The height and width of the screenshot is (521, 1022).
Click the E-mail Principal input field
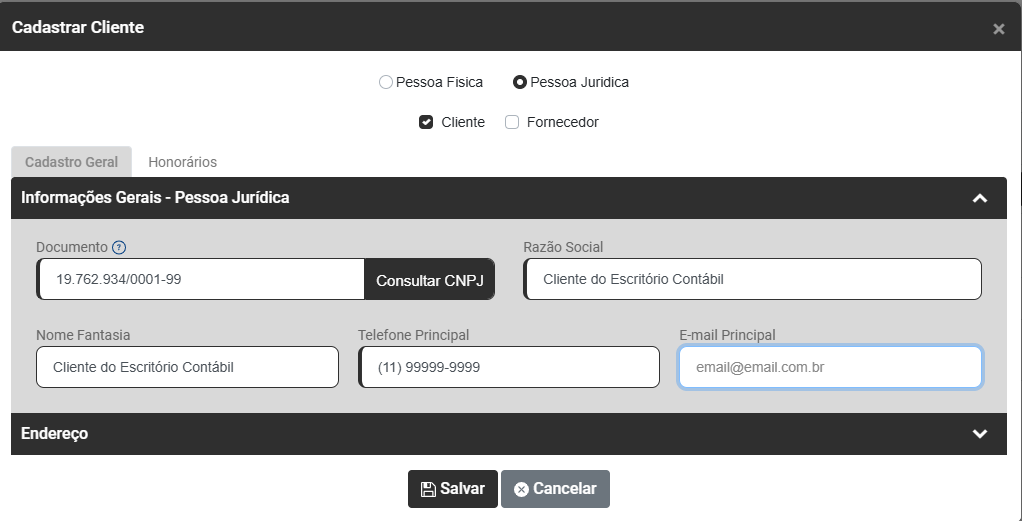(830, 367)
